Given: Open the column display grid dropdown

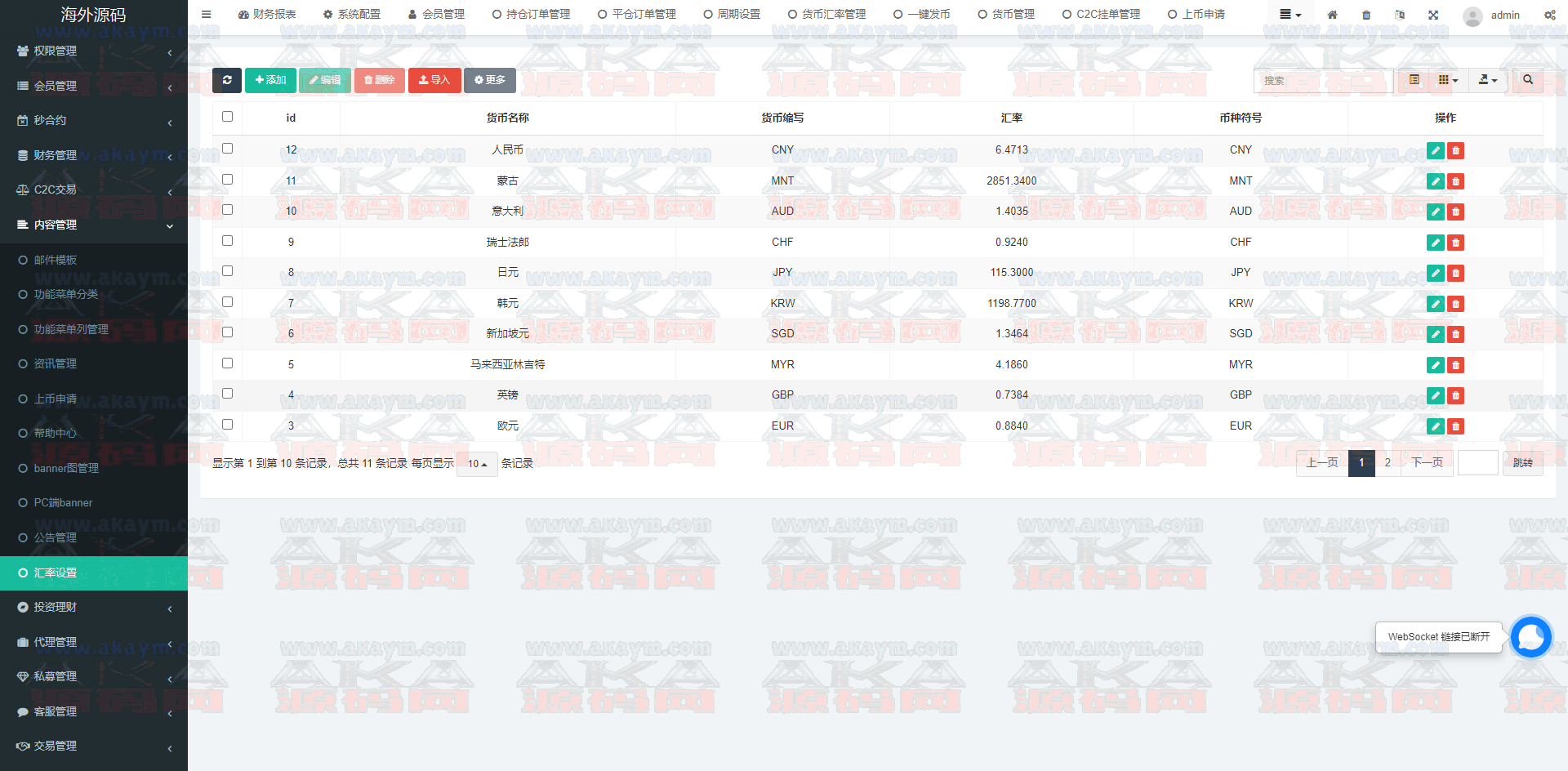Looking at the screenshot, I should 1448,80.
